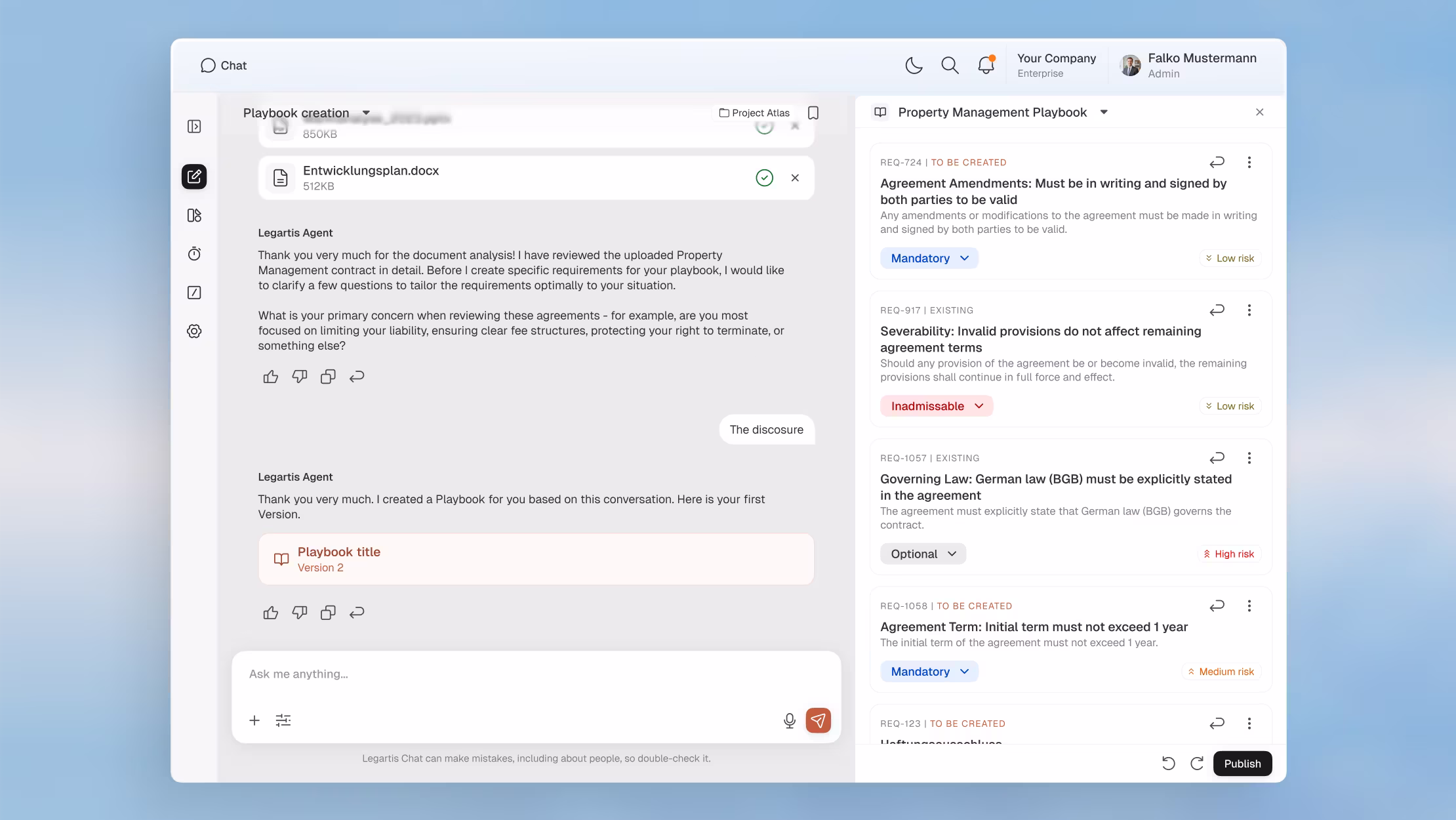1456x820 pixels.
Task: Open the timer icon in sidebar
Action: click(x=194, y=254)
